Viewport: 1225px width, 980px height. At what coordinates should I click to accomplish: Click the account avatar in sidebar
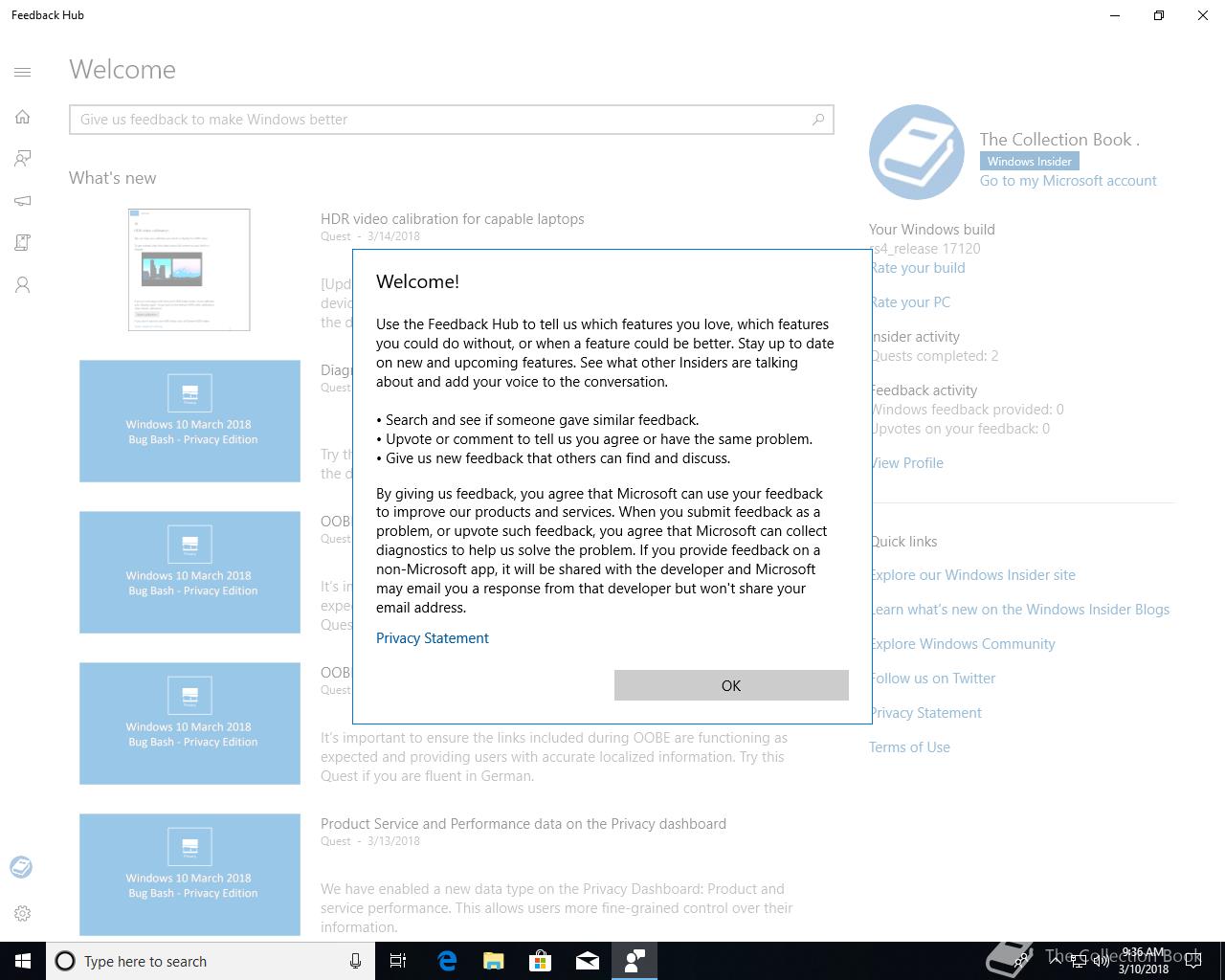21,867
